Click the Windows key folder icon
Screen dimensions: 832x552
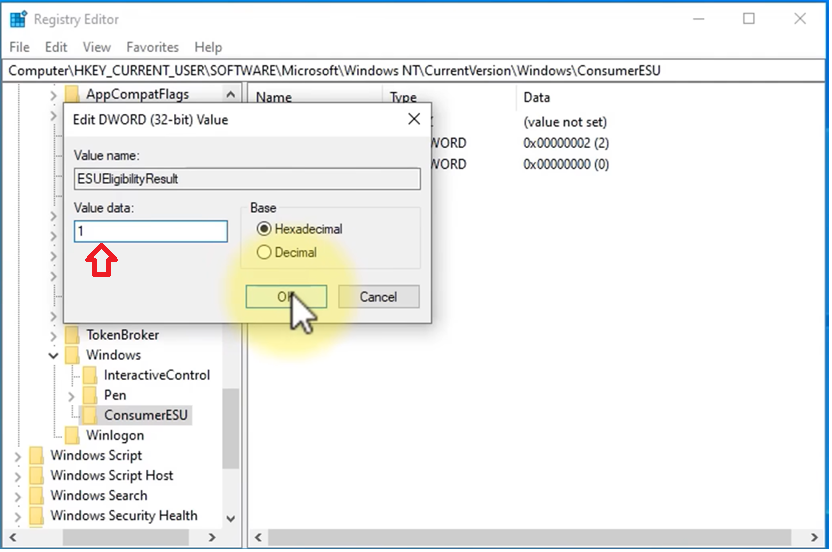point(72,355)
